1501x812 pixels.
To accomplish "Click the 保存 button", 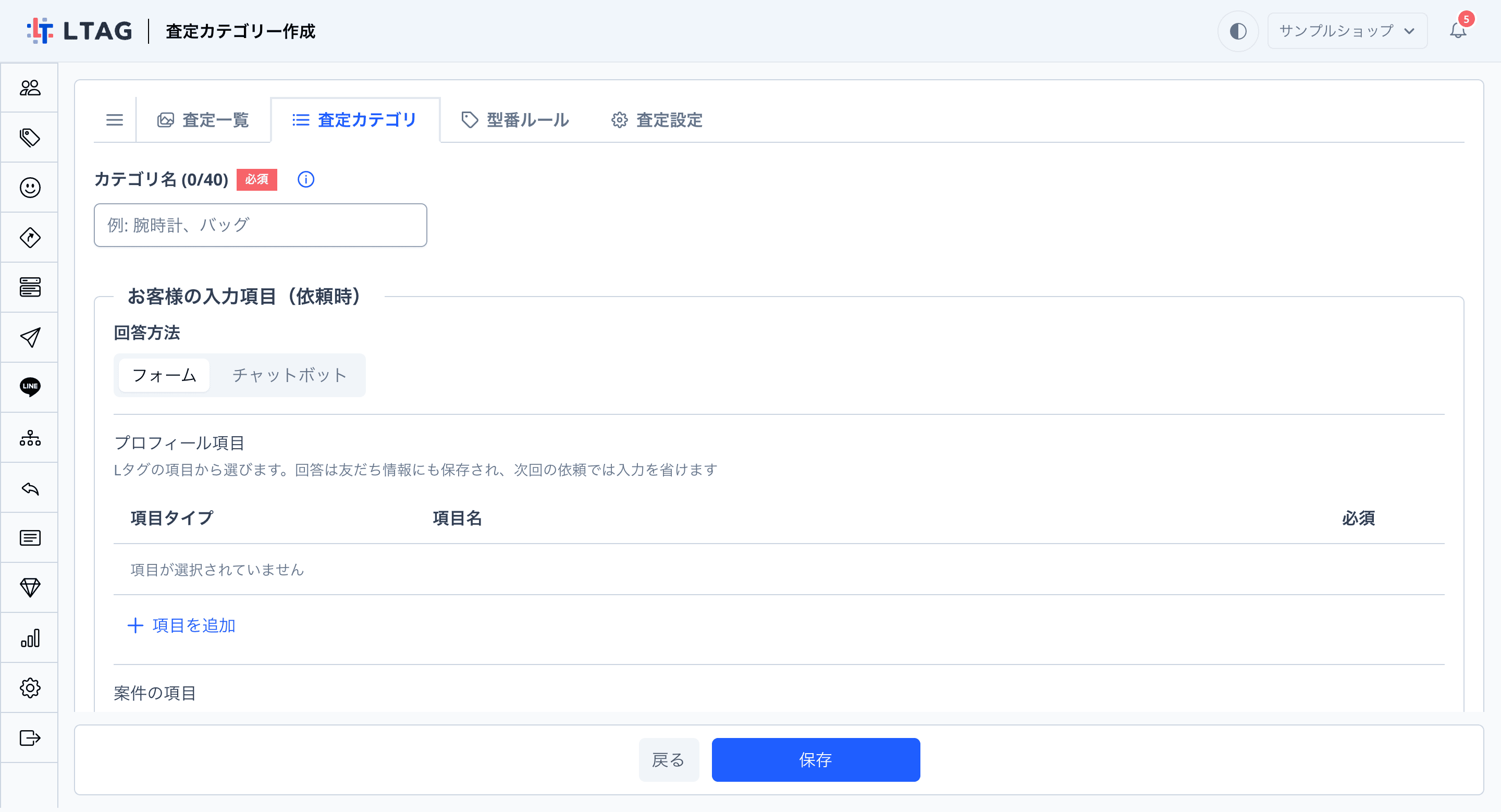I will [816, 759].
